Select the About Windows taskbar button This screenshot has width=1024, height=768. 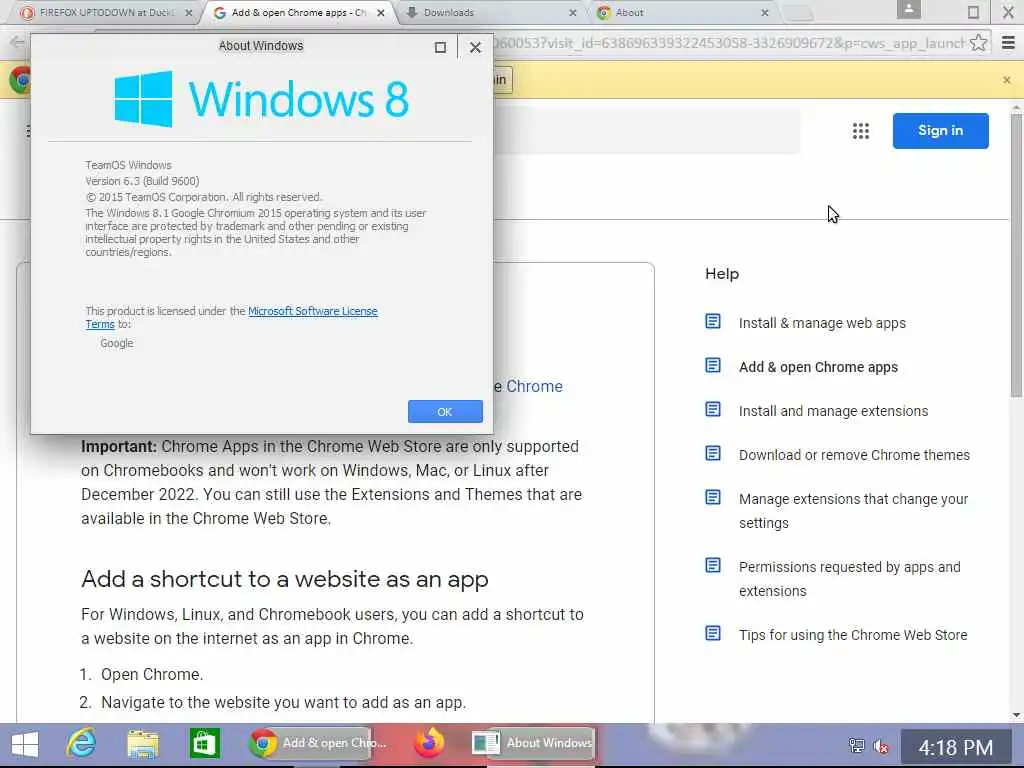pyautogui.click(x=533, y=743)
